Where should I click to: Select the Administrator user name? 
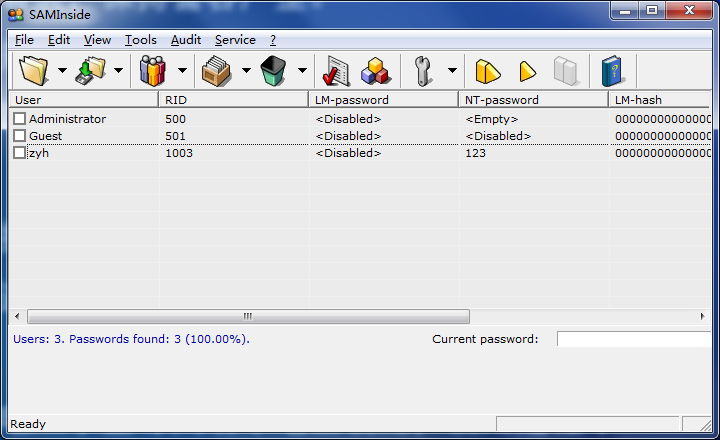(x=68, y=119)
